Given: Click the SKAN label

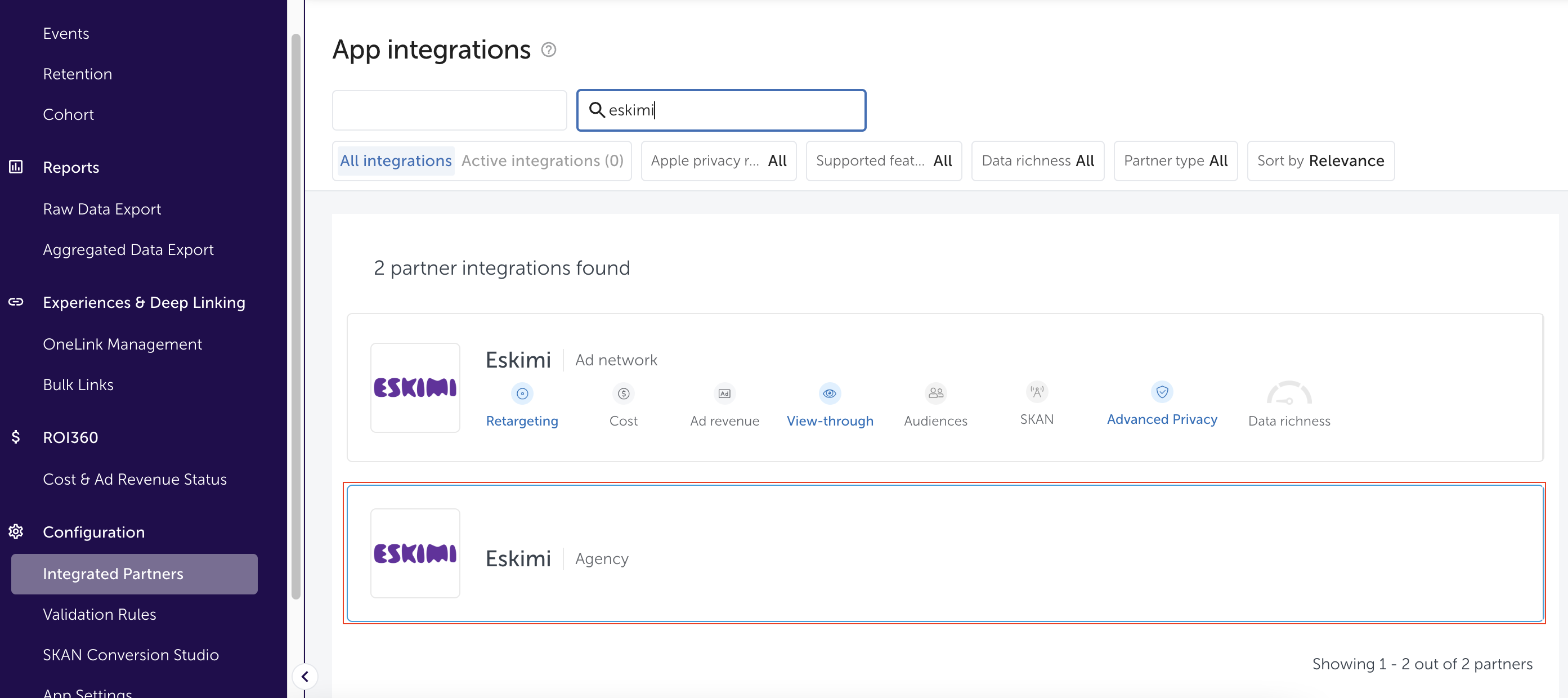Looking at the screenshot, I should point(1037,419).
